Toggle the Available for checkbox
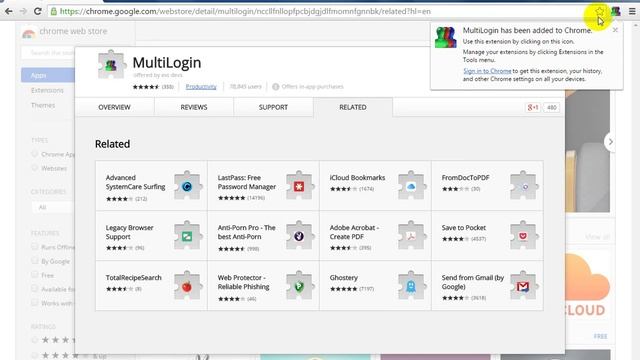 tap(35, 289)
